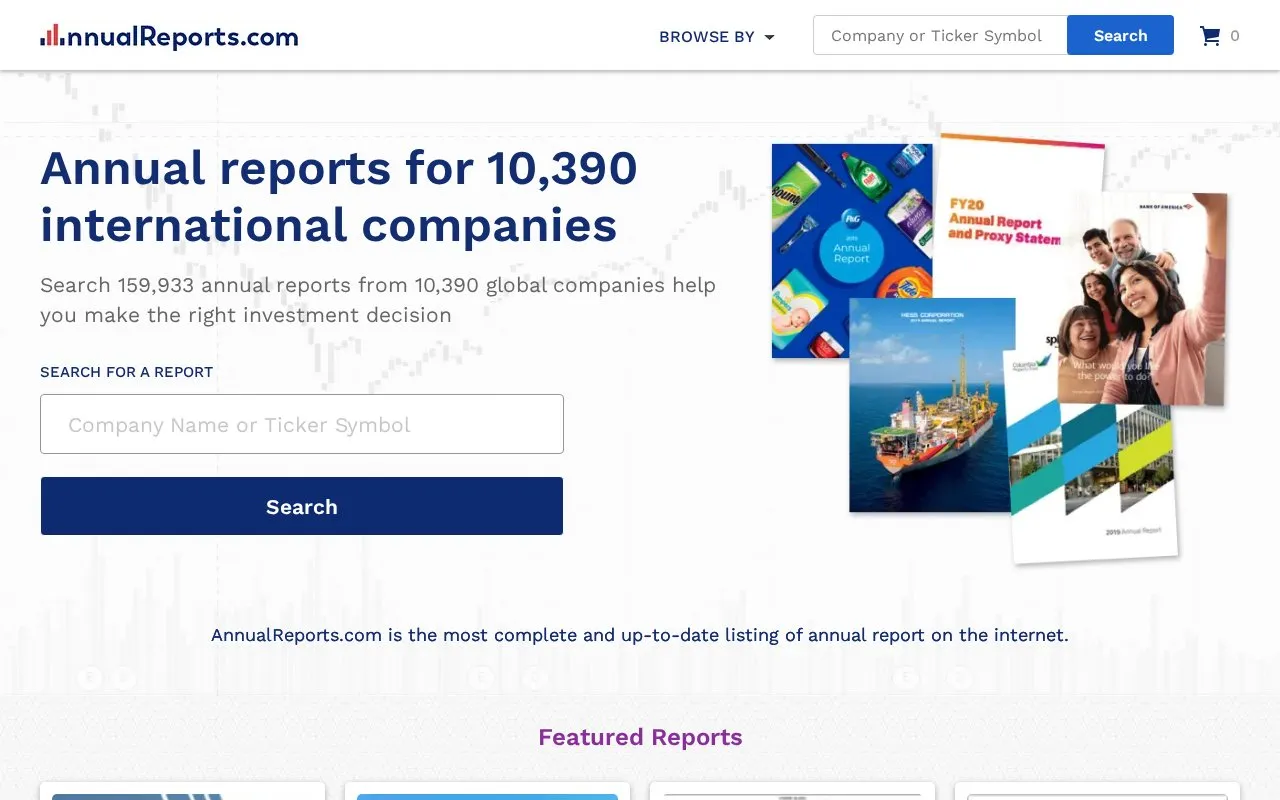Focus header Company or Ticker Symbol field
The height and width of the screenshot is (800, 1280).
[940, 35]
